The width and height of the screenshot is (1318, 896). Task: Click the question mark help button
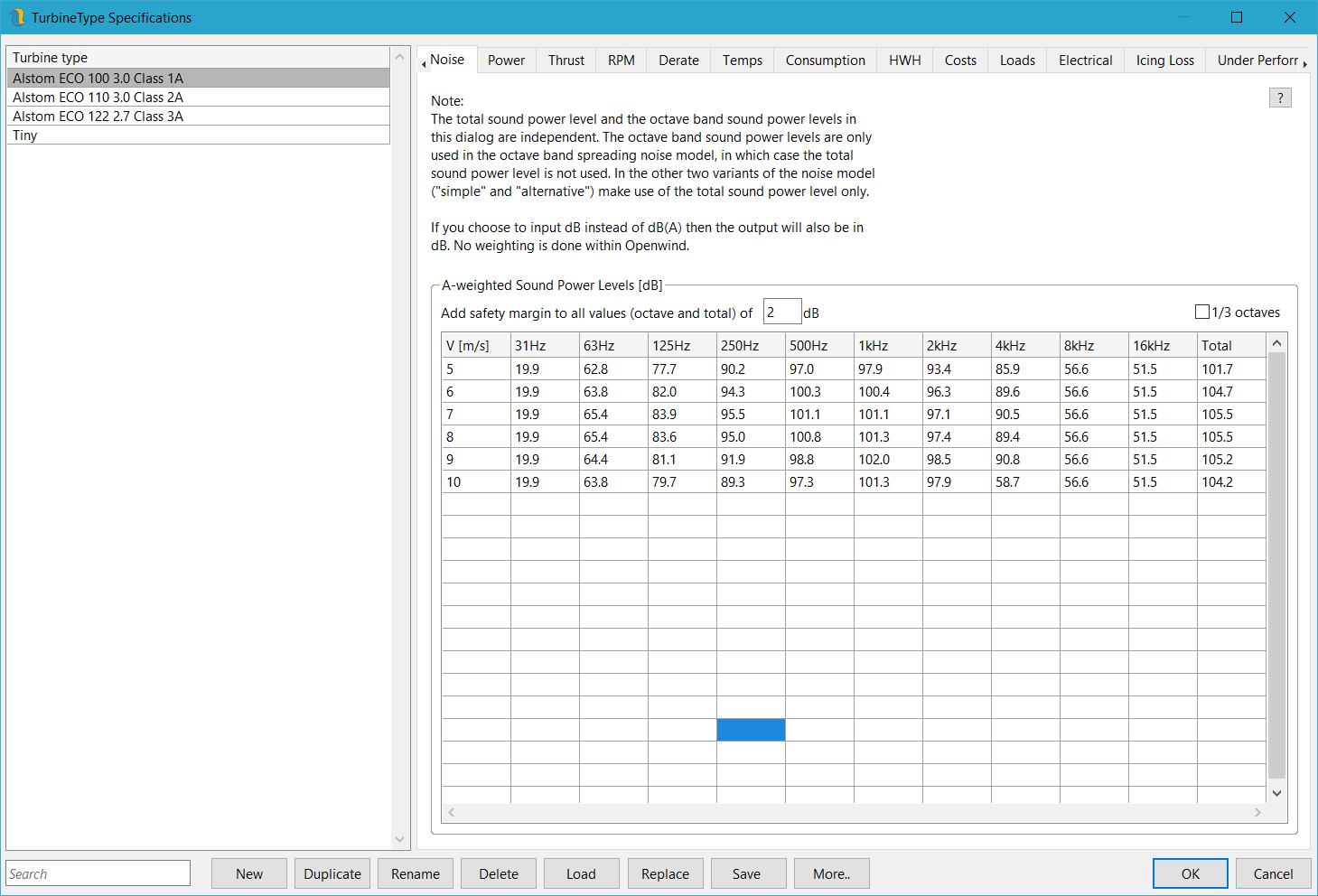click(1279, 98)
